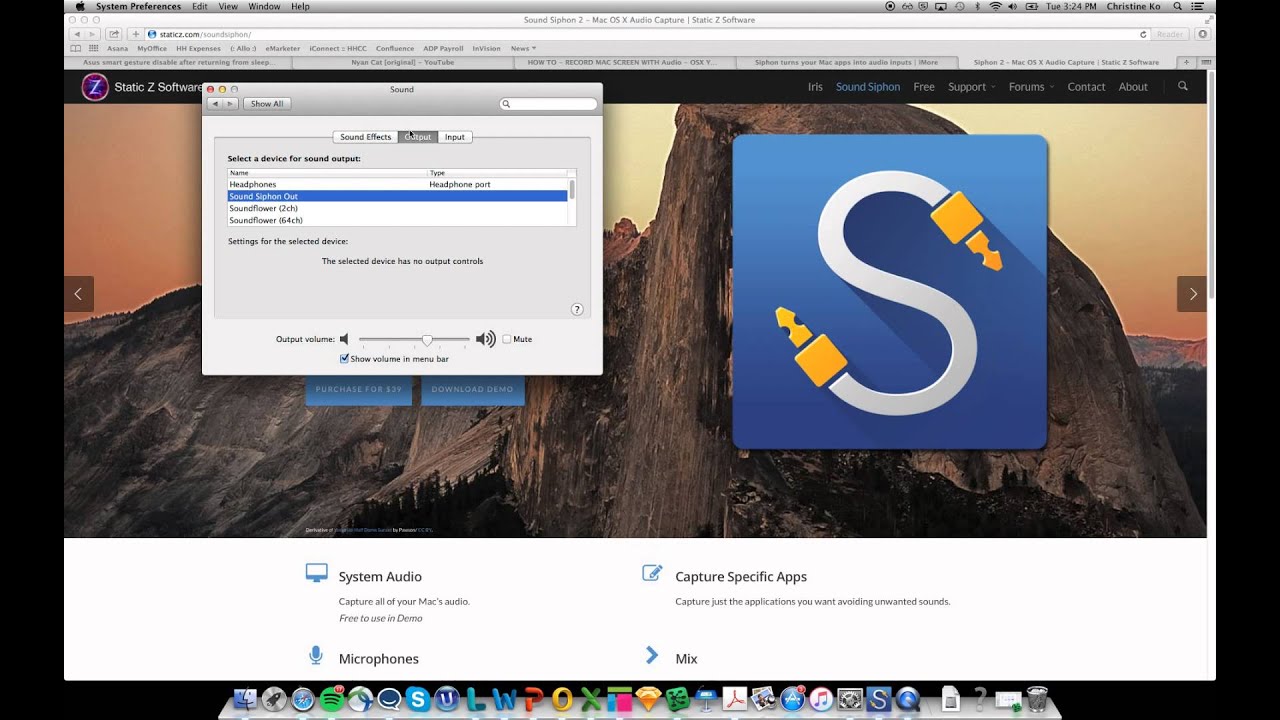Open help button in Sound window
Viewport: 1280px width, 720px height.
point(577,310)
